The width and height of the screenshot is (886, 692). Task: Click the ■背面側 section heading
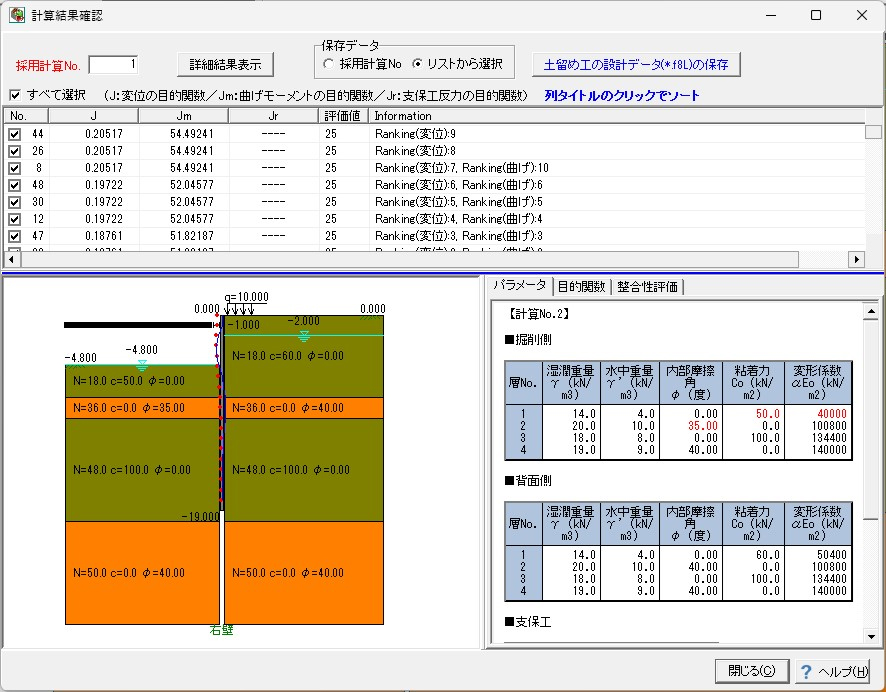(528, 481)
